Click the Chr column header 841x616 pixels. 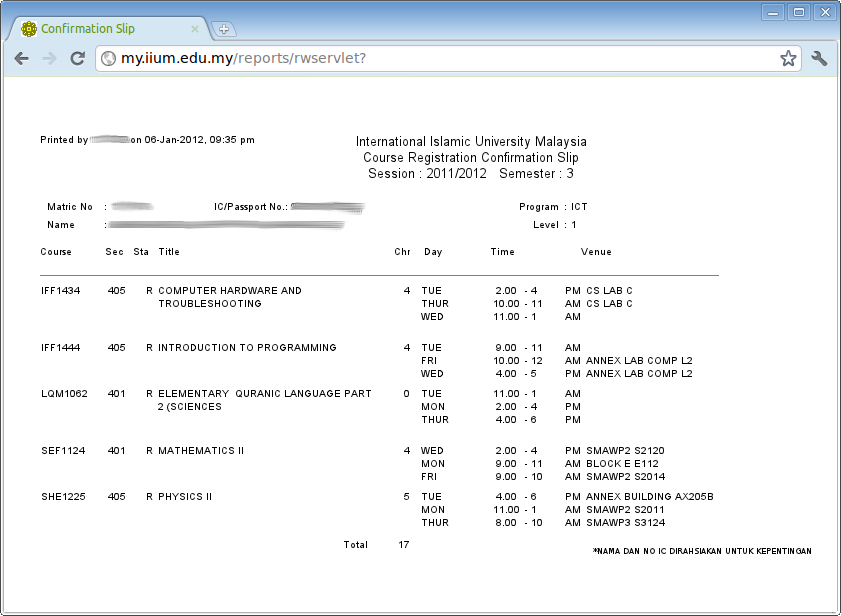(402, 252)
